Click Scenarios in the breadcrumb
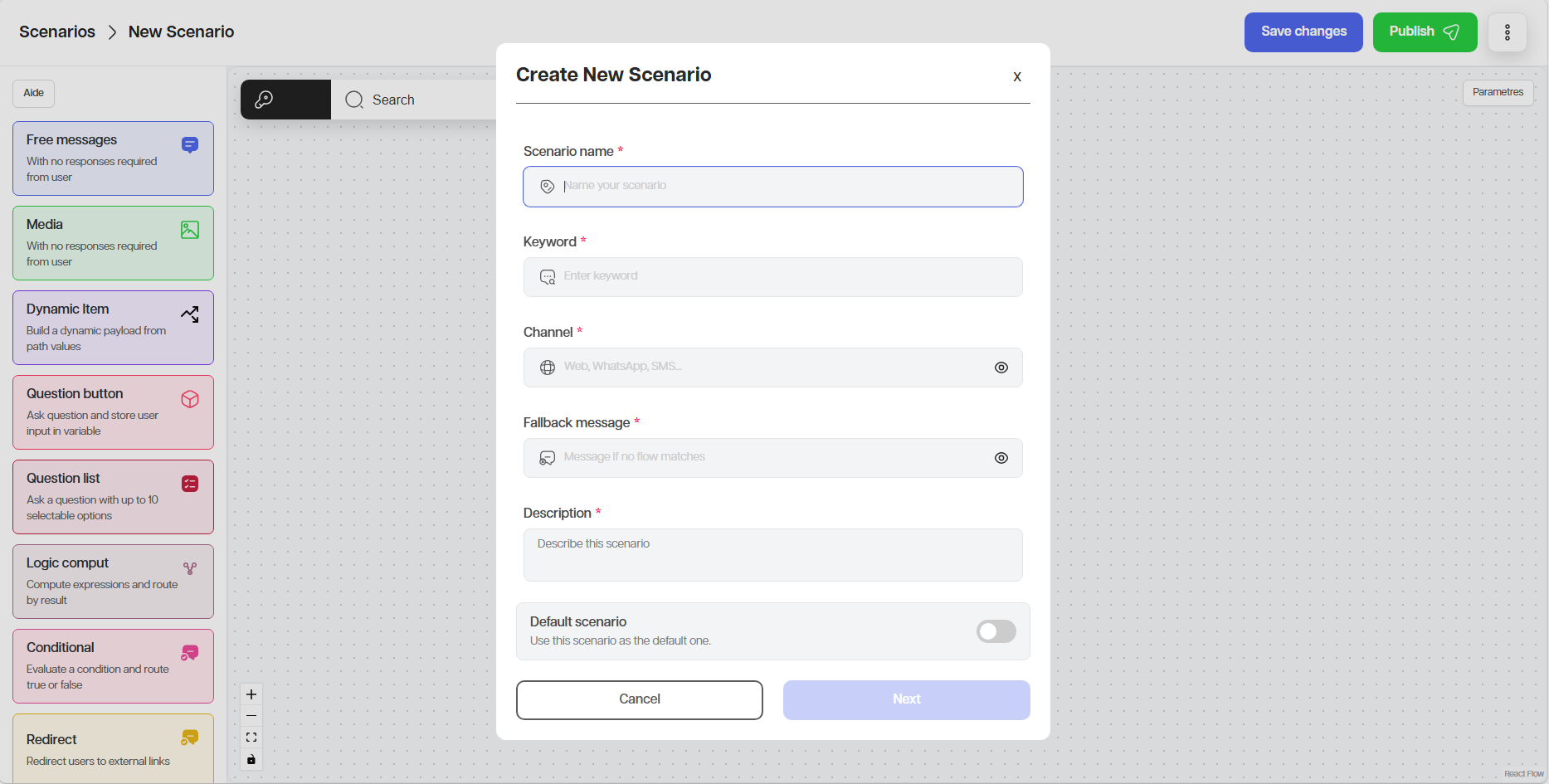The image size is (1549, 784). 57,32
